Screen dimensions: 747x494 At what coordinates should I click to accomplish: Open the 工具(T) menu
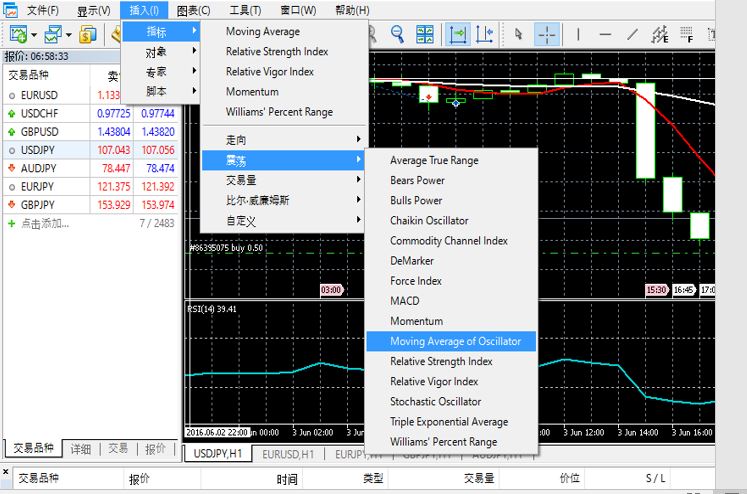click(245, 10)
